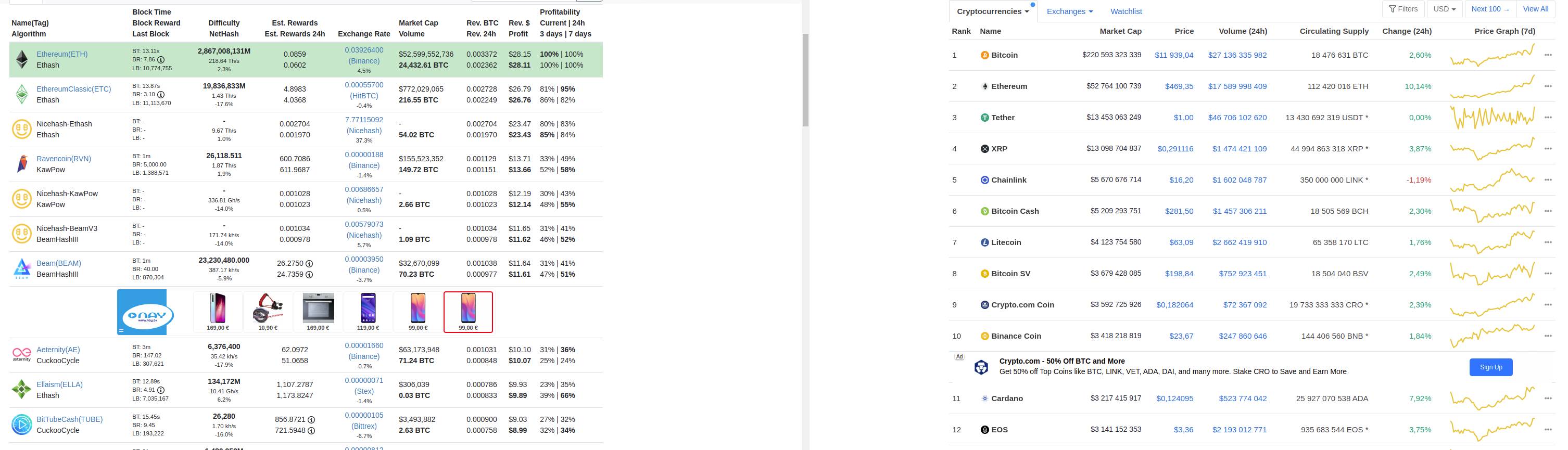Screen dimensions: 1568x450
Task: Click the green Tether logo icon
Action: pyautogui.click(x=984, y=118)
